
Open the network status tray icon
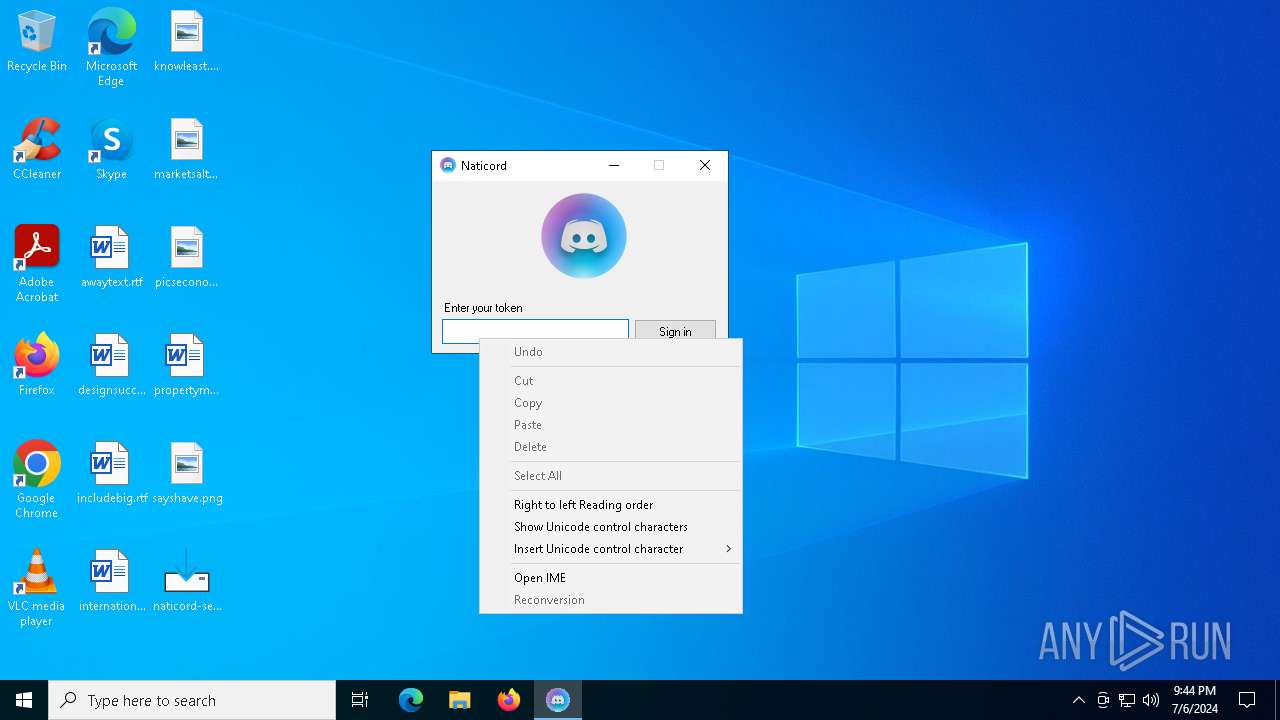pos(1127,700)
